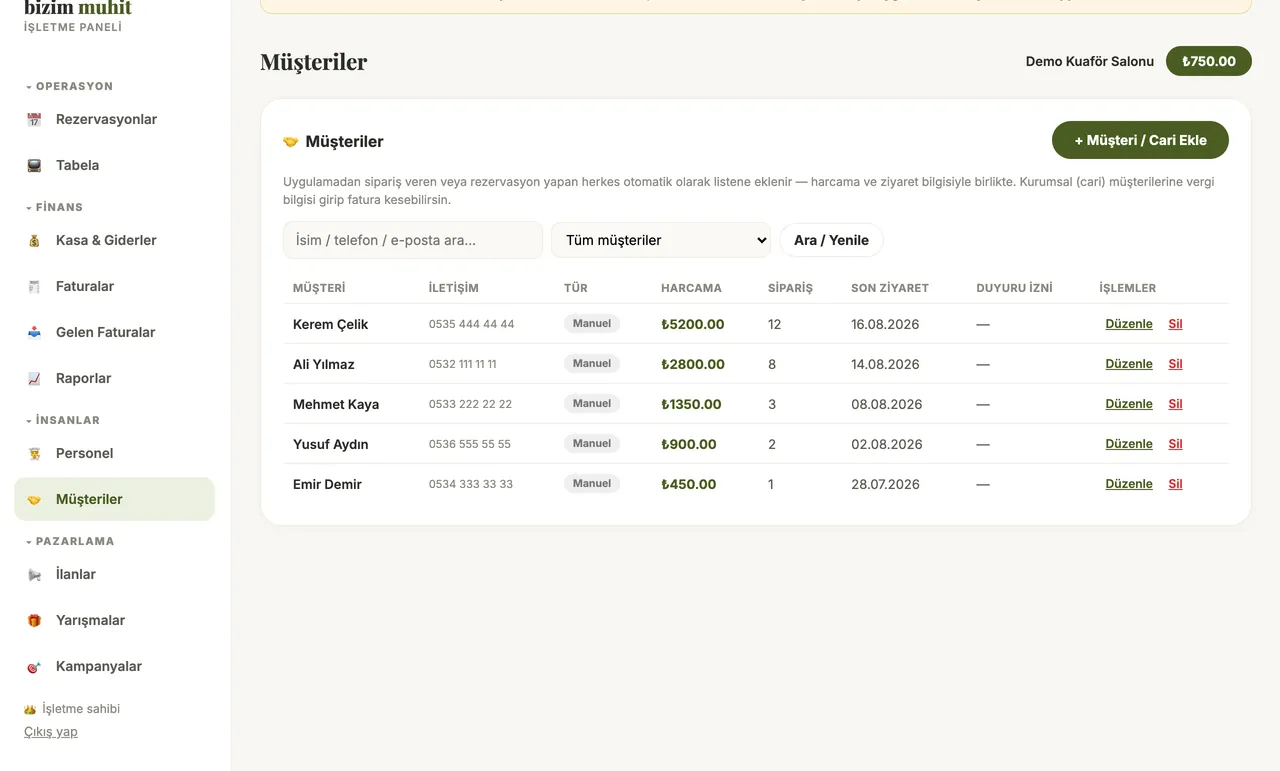Click the Faturalar receipt icon
Screen dimensions: 1280x771
pyautogui.click(x=34, y=287)
